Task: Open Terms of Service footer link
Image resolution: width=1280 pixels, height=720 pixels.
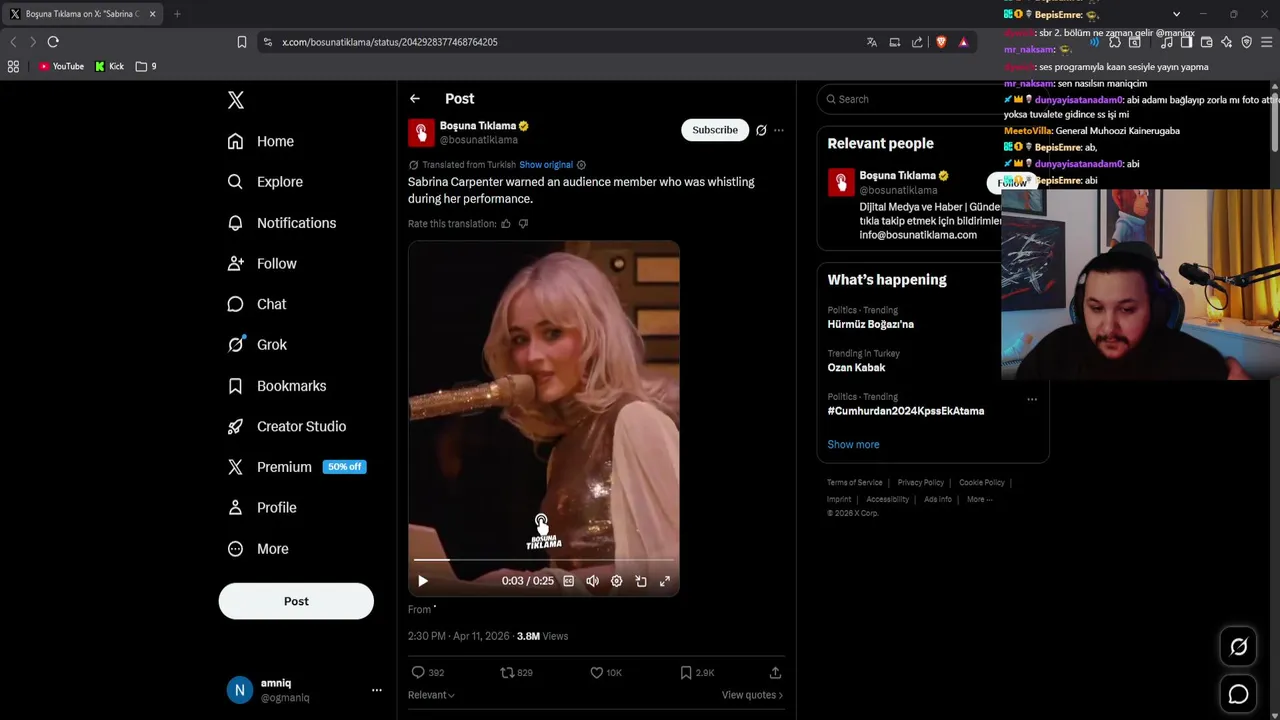Action: click(x=855, y=483)
